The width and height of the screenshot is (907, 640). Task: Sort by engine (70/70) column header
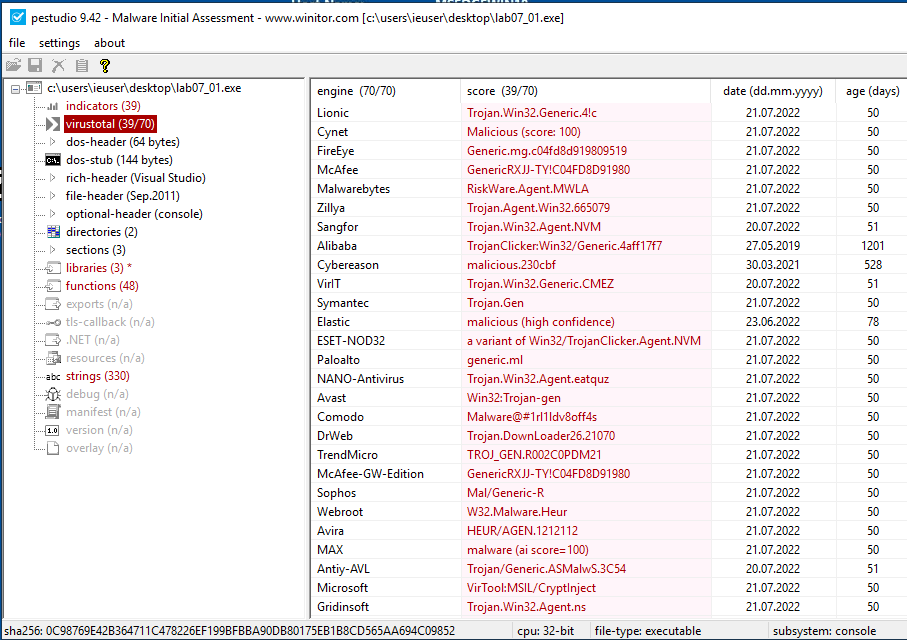point(385,91)
